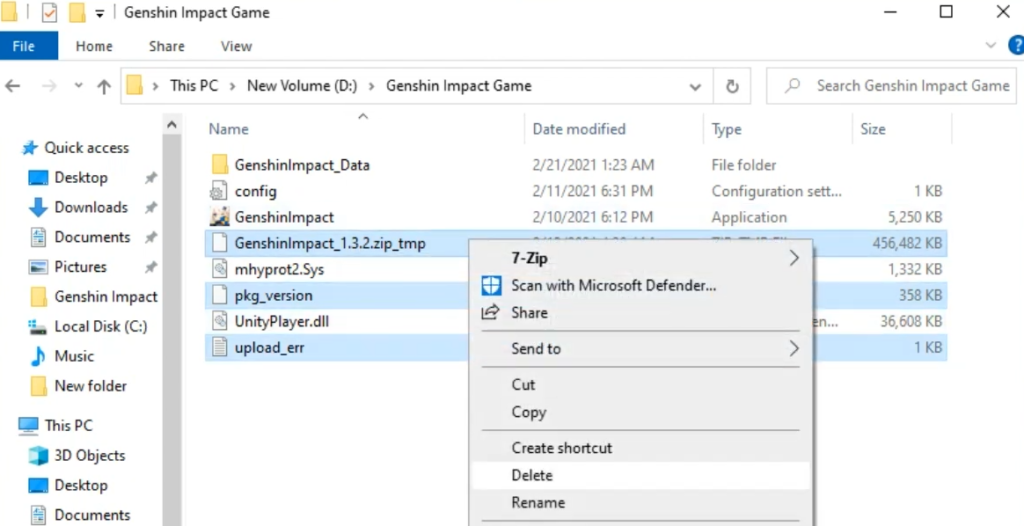Open the recent locations dropdown arrow
Viewport: 1024px width, 526px height.
coord(78,86)
